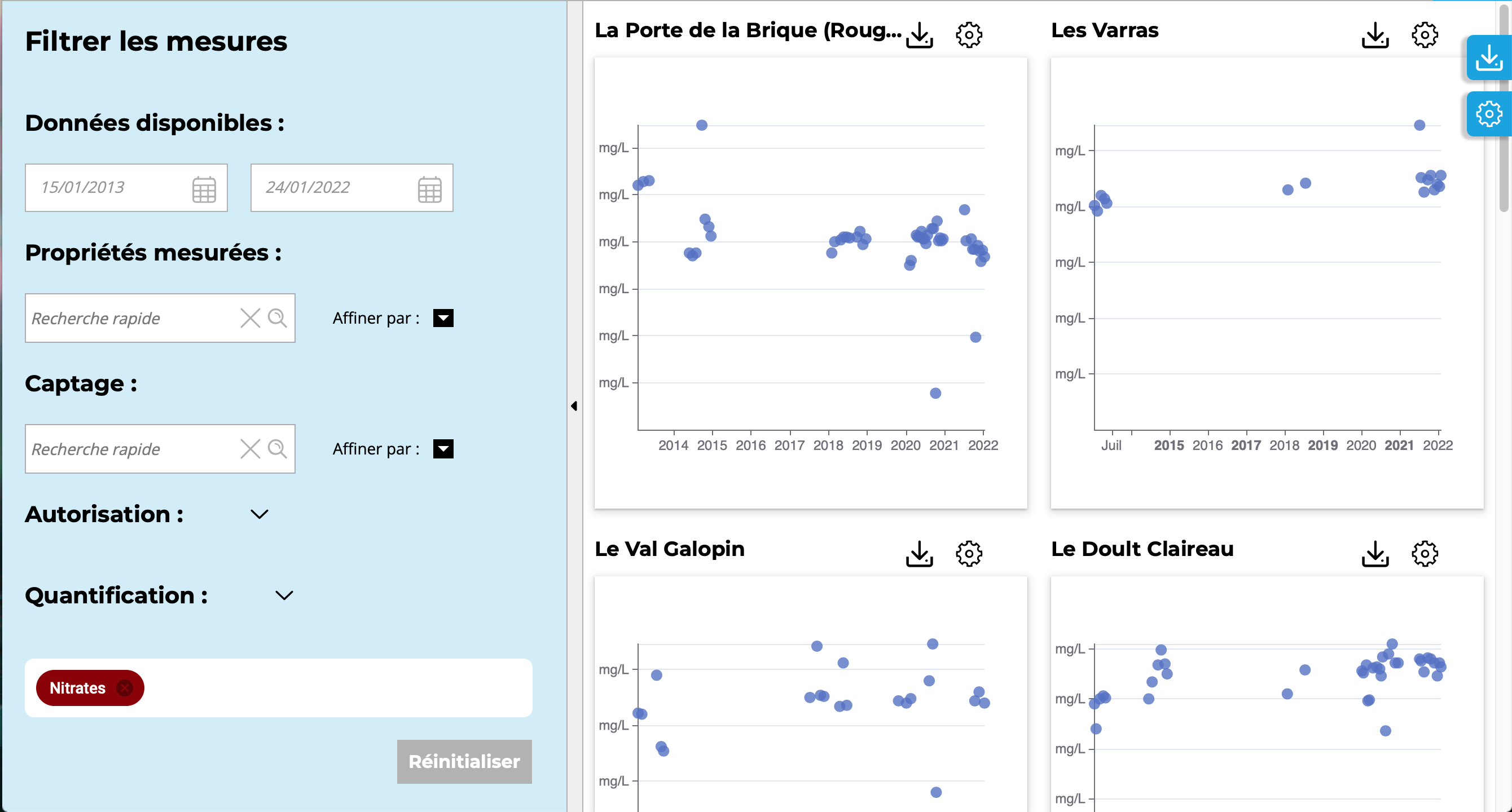
Task: Open calendar picker for start date 15/01/2013
Action: (204, 189)
